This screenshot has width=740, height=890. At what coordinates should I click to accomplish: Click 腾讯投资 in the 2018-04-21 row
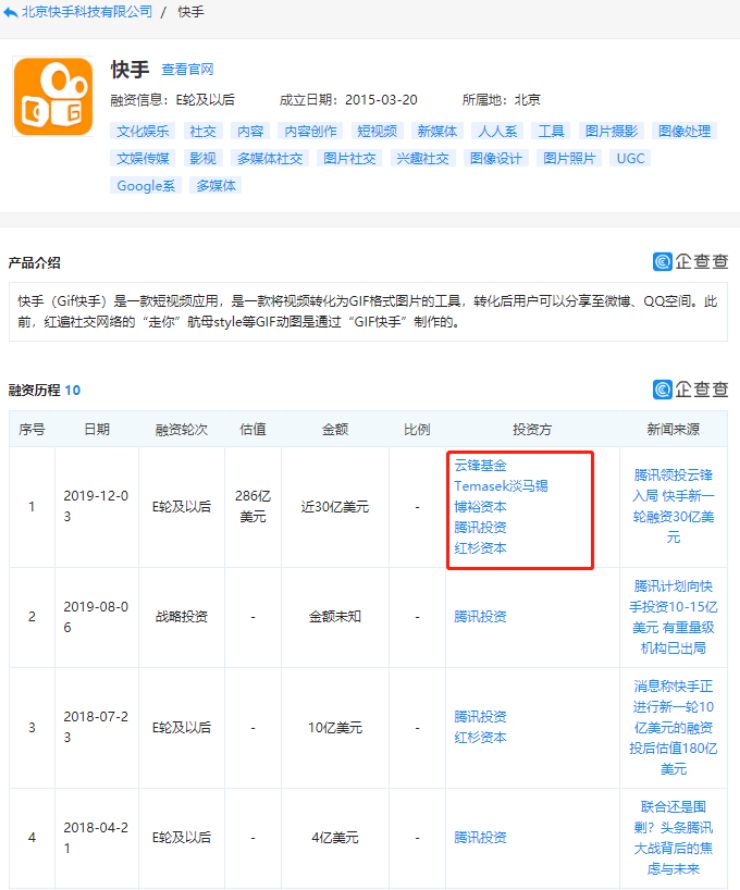click(480, 837)
